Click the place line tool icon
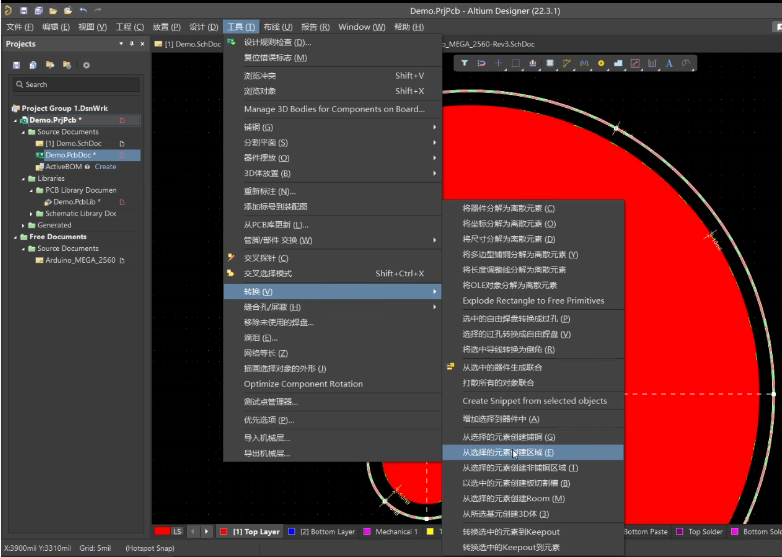The height and width of the screenshot is (557, 782). pyautogui.click(x=635, y=63)
